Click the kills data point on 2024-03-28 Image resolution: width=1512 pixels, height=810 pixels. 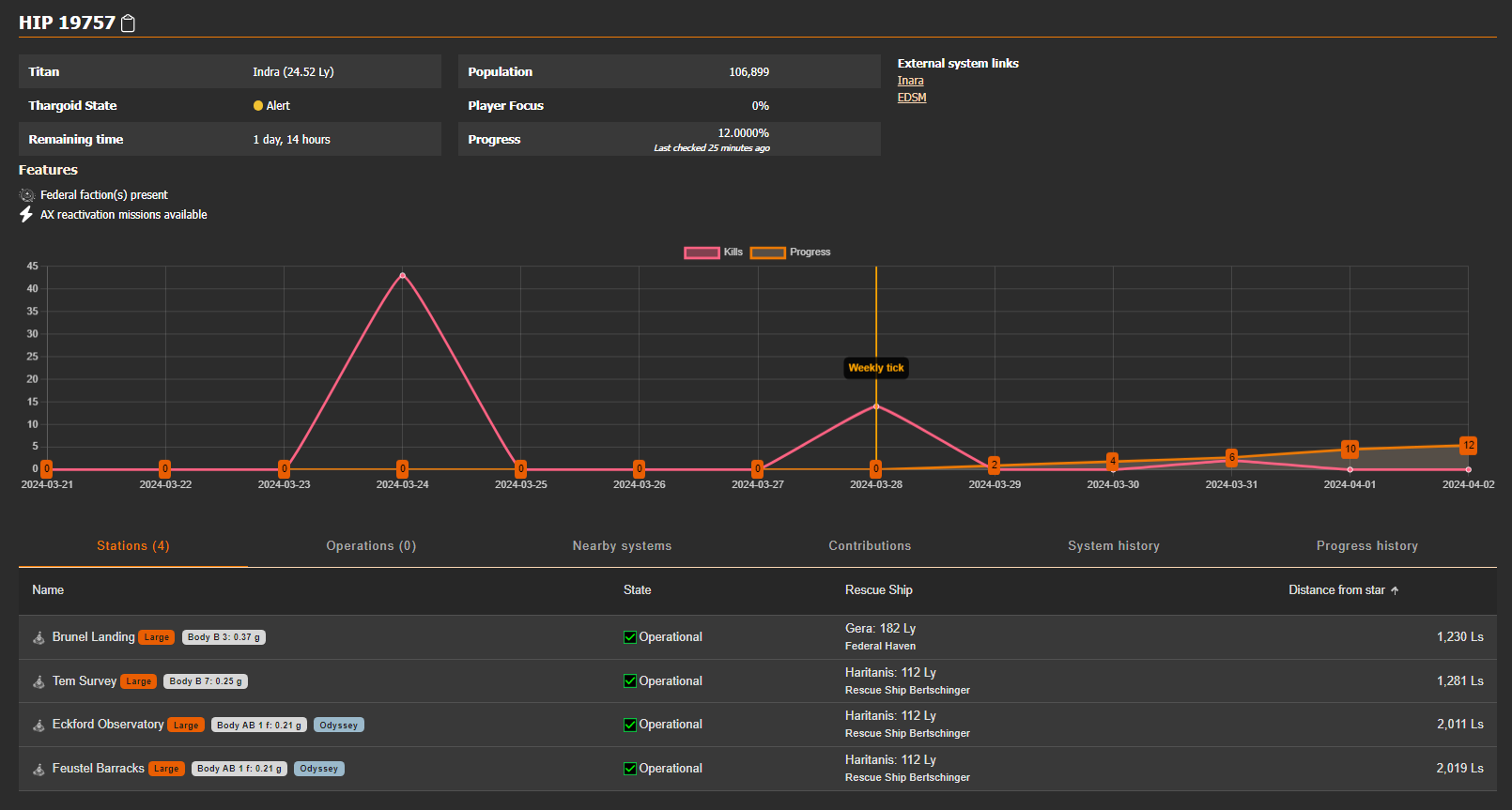[x=876, y=406]
